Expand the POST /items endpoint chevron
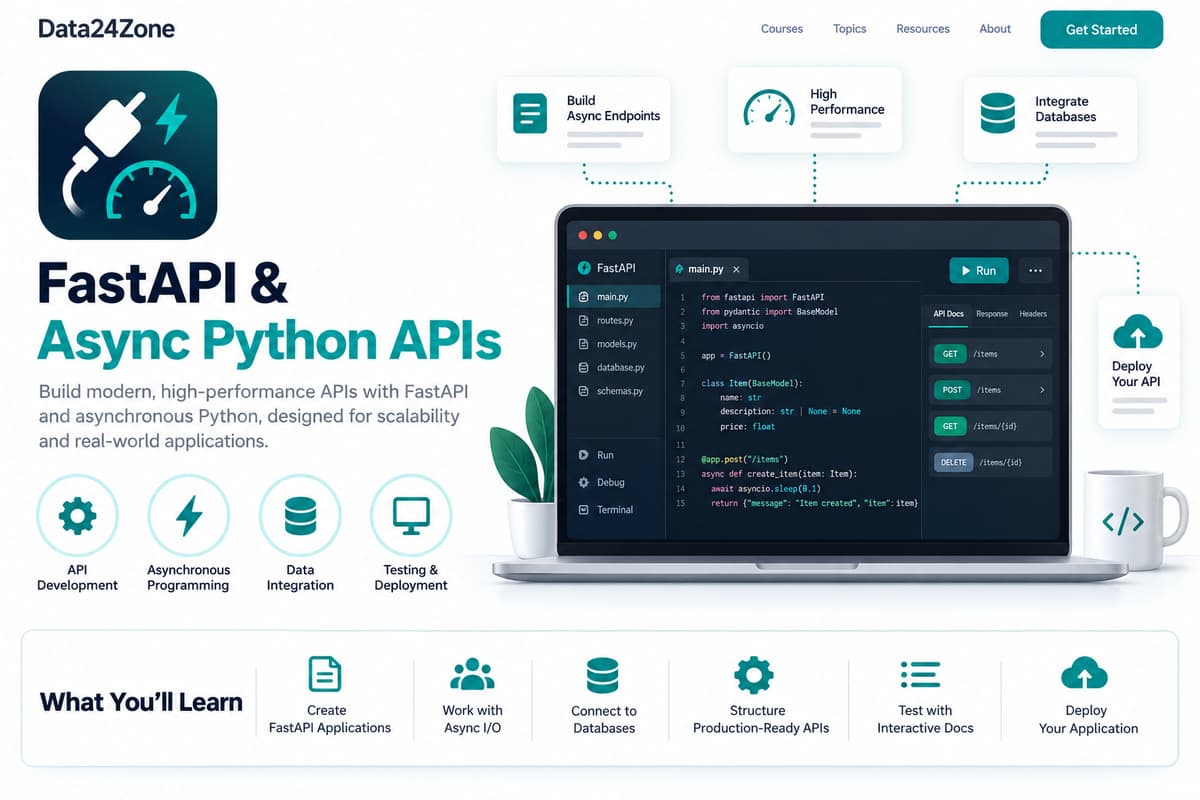The width and height of the screenshot is (1200, 800). tap(1041, 390)
